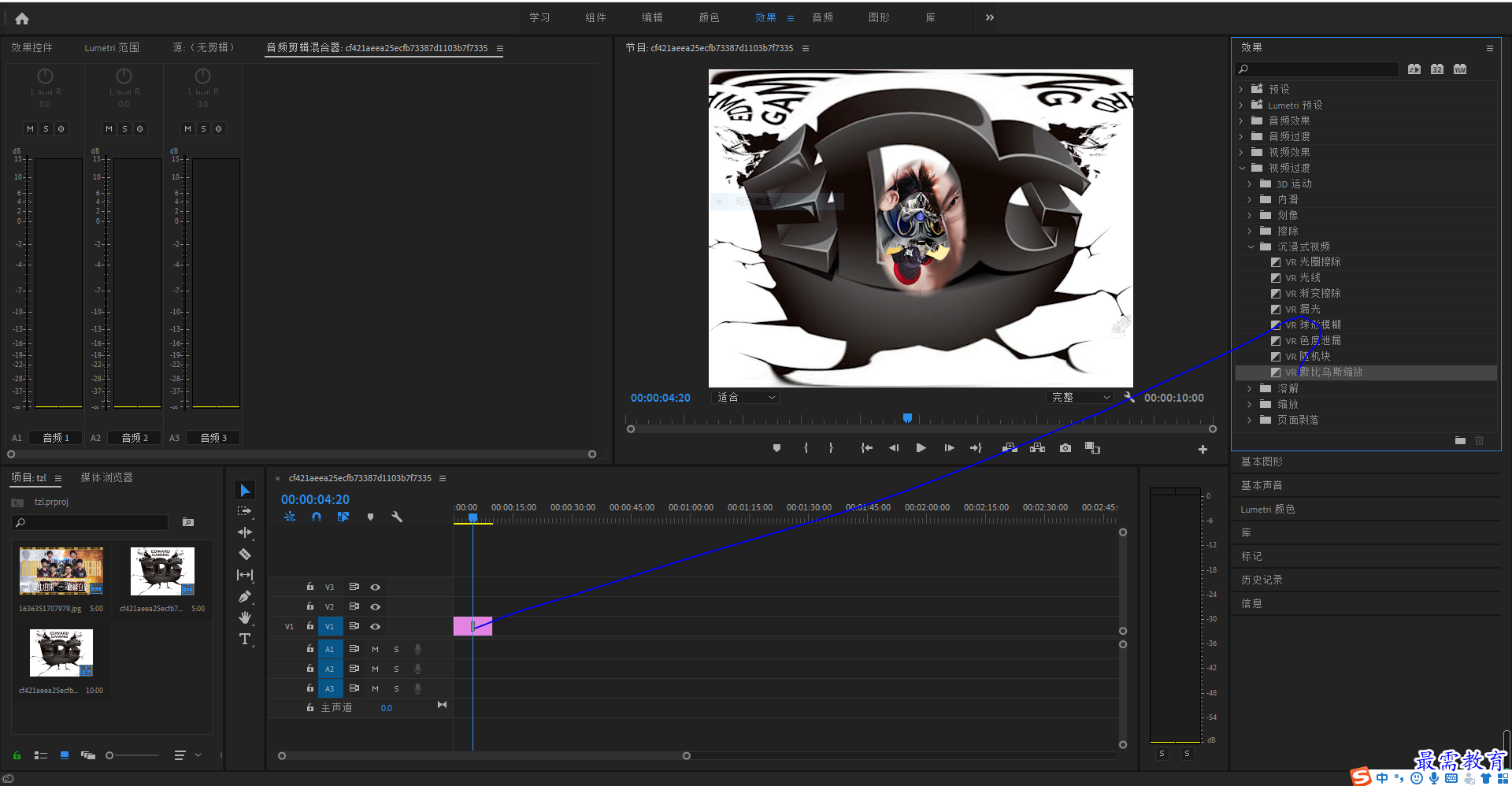Click Go to Out point button
The width and height of the screenshot is (1512, 786).
976,448
